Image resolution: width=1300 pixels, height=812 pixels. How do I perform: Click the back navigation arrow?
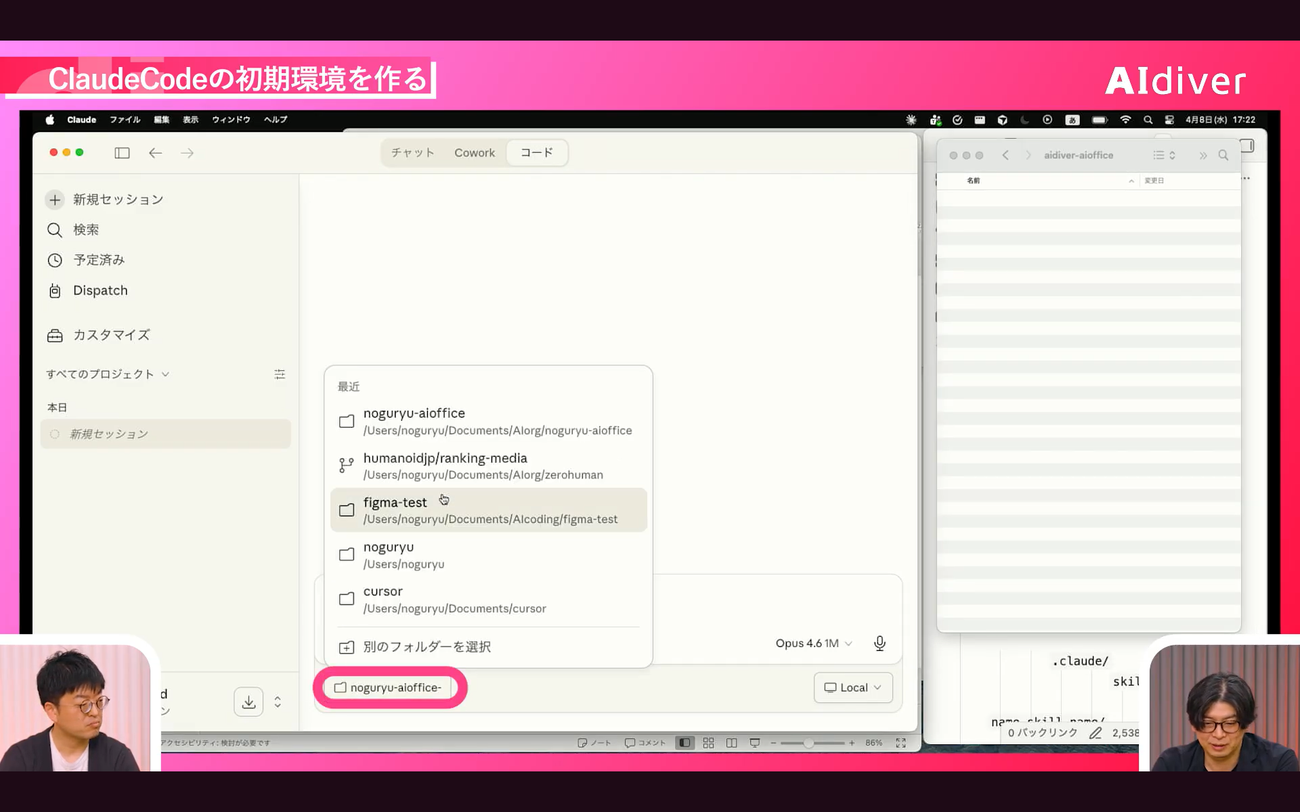point(155,153)
